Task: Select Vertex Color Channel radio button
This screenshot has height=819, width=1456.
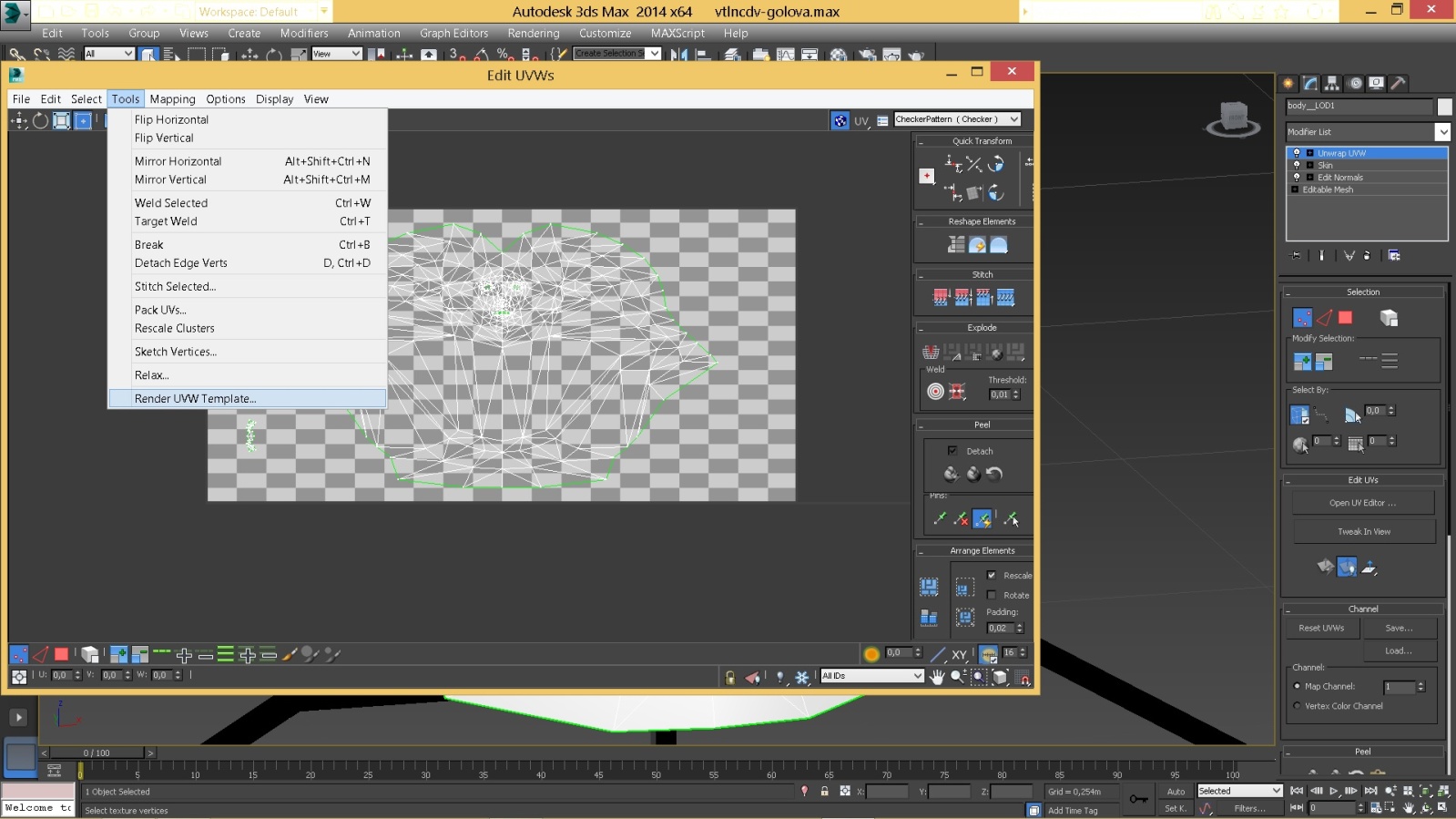Action: pos(1297,705)
